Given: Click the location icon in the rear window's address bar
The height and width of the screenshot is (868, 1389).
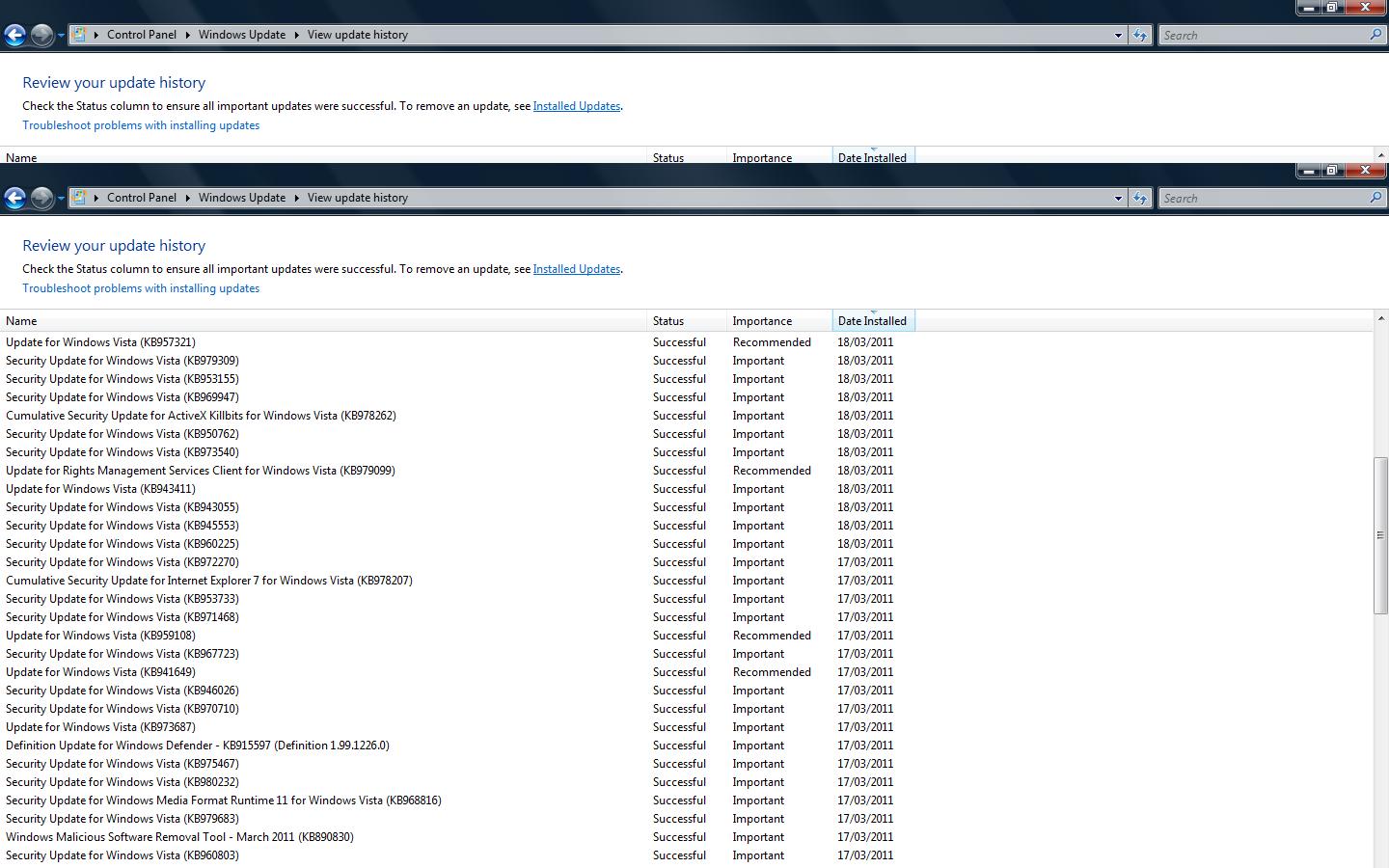Looking at the screenshot, I should 80,35.
